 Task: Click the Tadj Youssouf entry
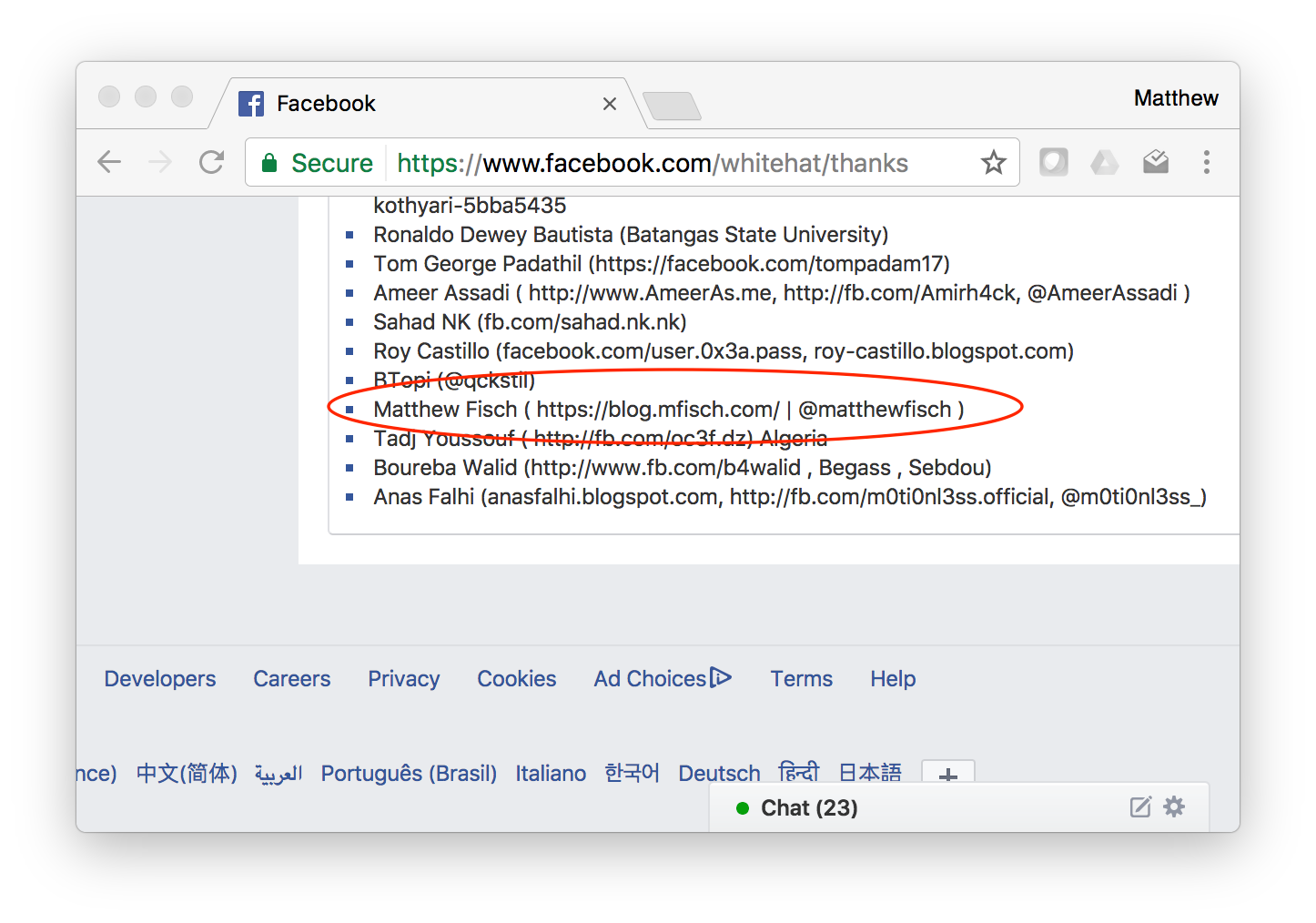tap(601, 439)
